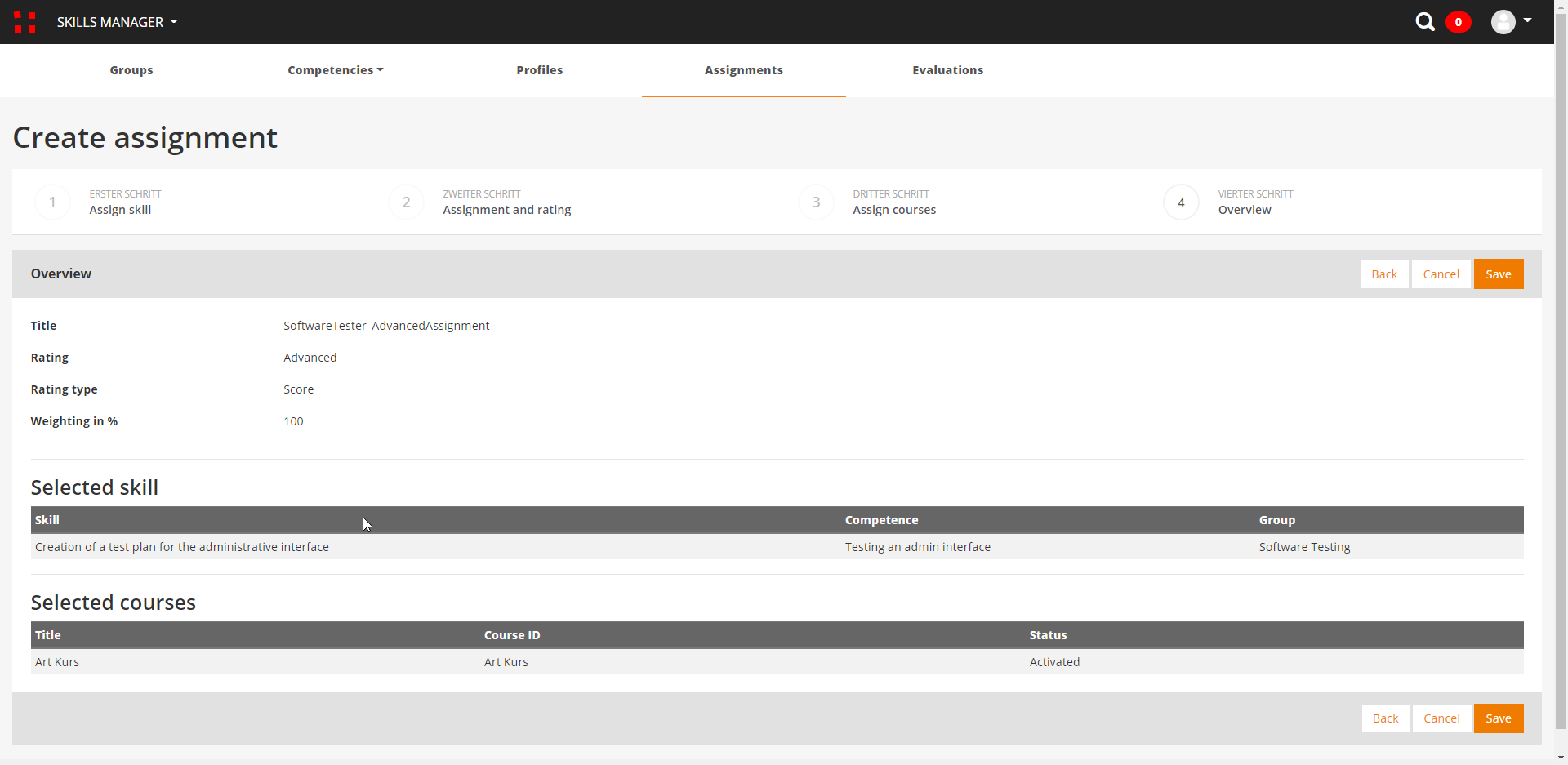Open the search magnifier icon

point(1425,22)
